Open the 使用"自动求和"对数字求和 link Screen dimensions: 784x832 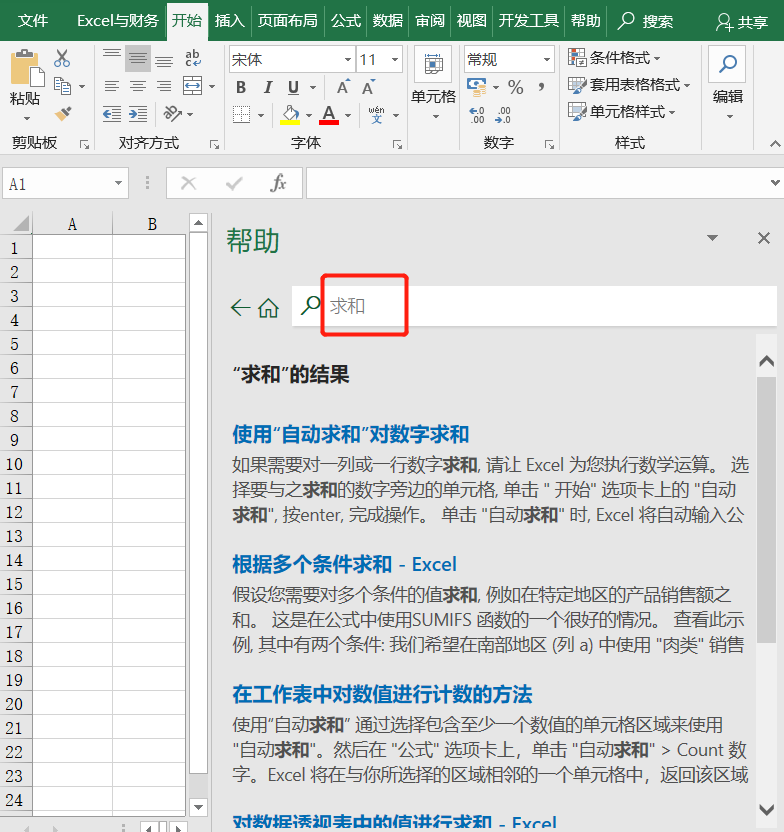click(350, 434)
